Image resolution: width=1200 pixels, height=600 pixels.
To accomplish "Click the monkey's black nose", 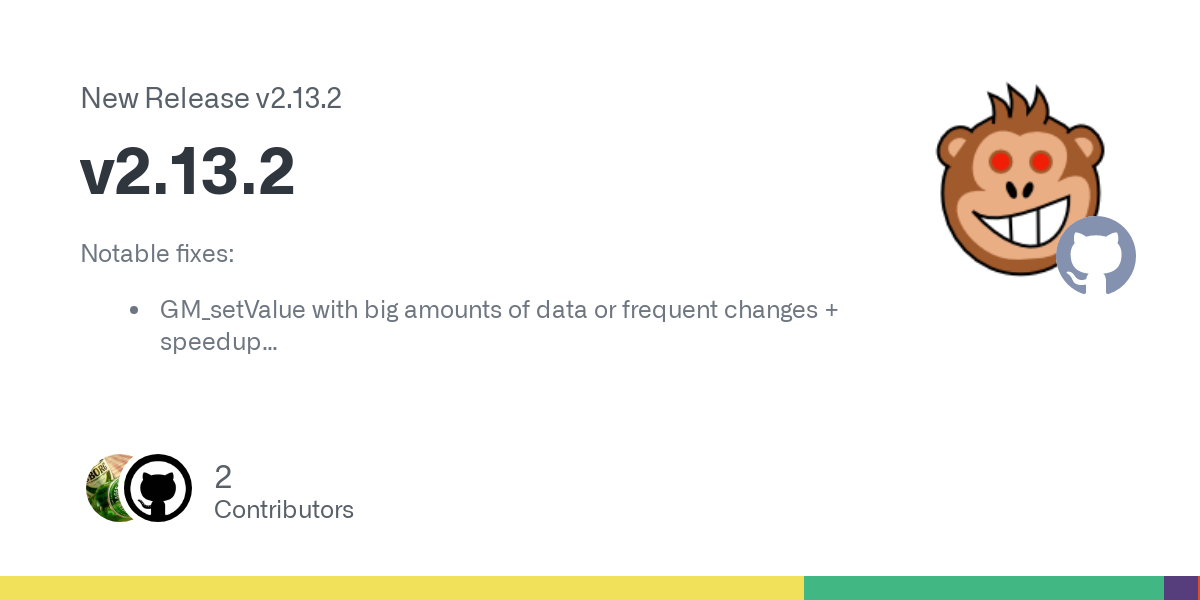I will coord(1020,189).
